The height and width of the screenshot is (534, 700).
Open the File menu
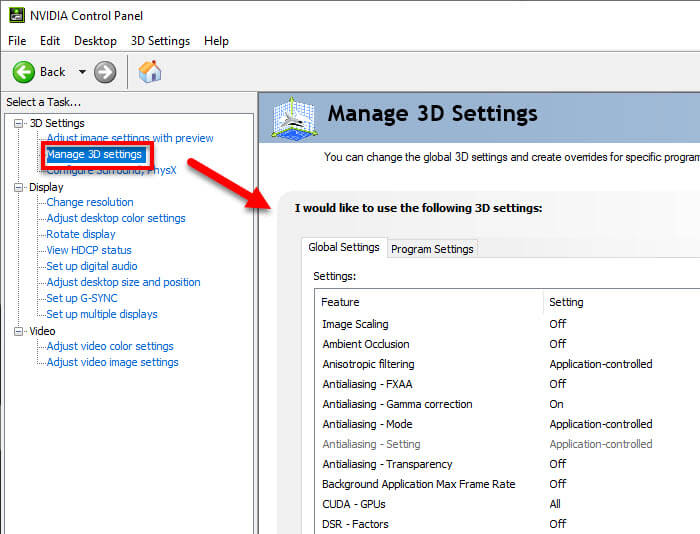(17, 41)
